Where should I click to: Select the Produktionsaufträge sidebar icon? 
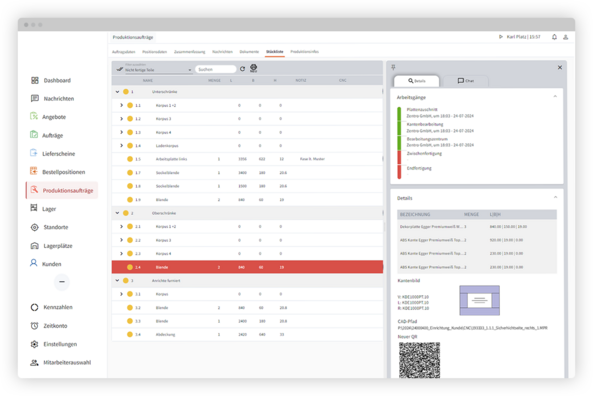click(x=34, y=190)
